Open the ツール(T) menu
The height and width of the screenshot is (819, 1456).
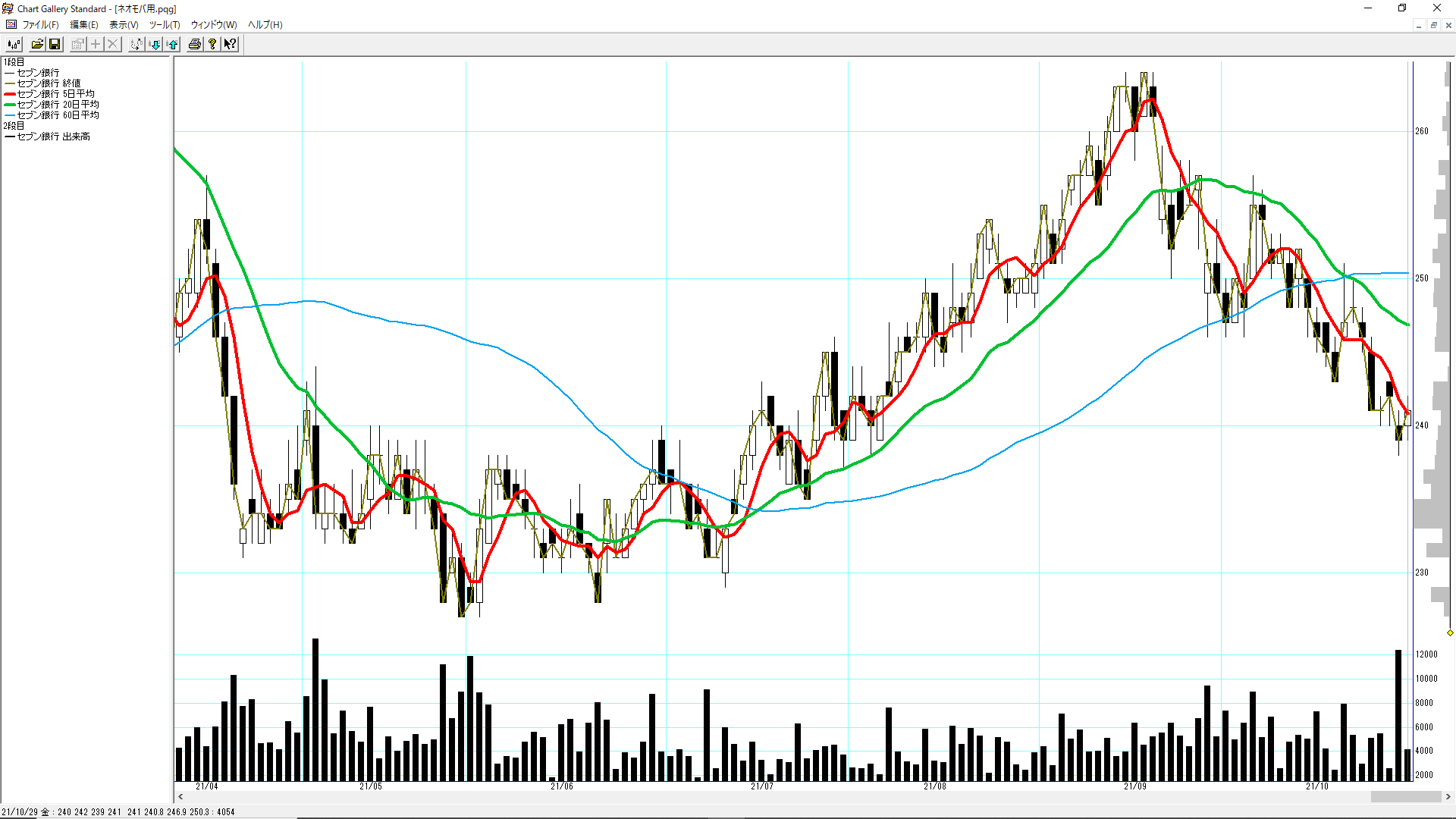[165, 25]
